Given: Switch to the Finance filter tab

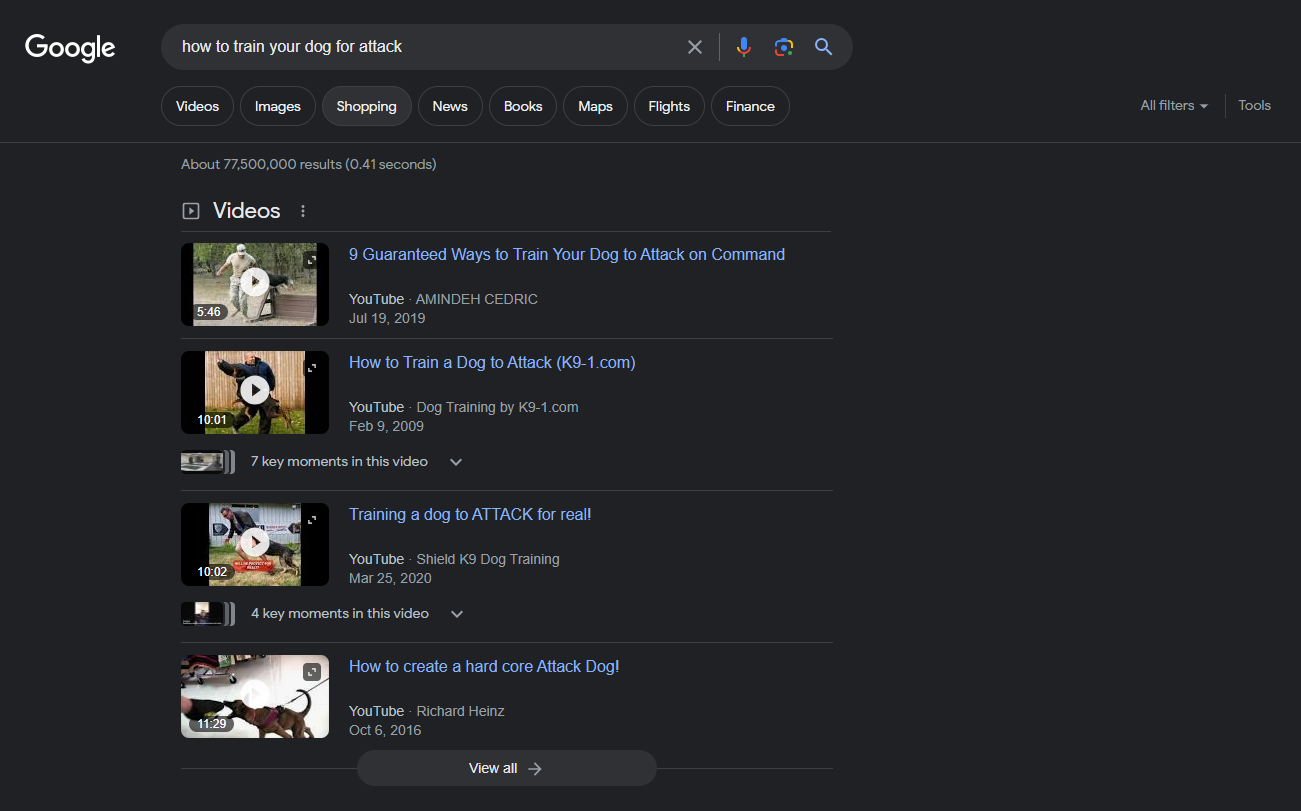Looking at the screenshot, I should 750,106.
